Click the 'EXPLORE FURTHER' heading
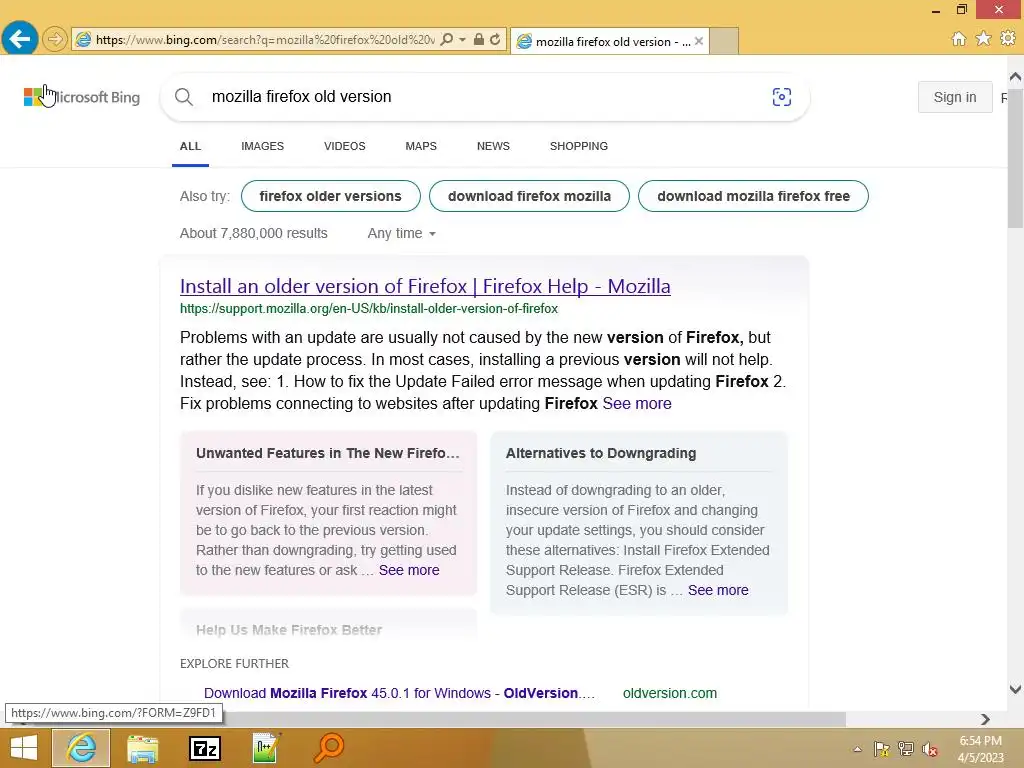The image size is (1024, 768). click(x=234, y=664)
